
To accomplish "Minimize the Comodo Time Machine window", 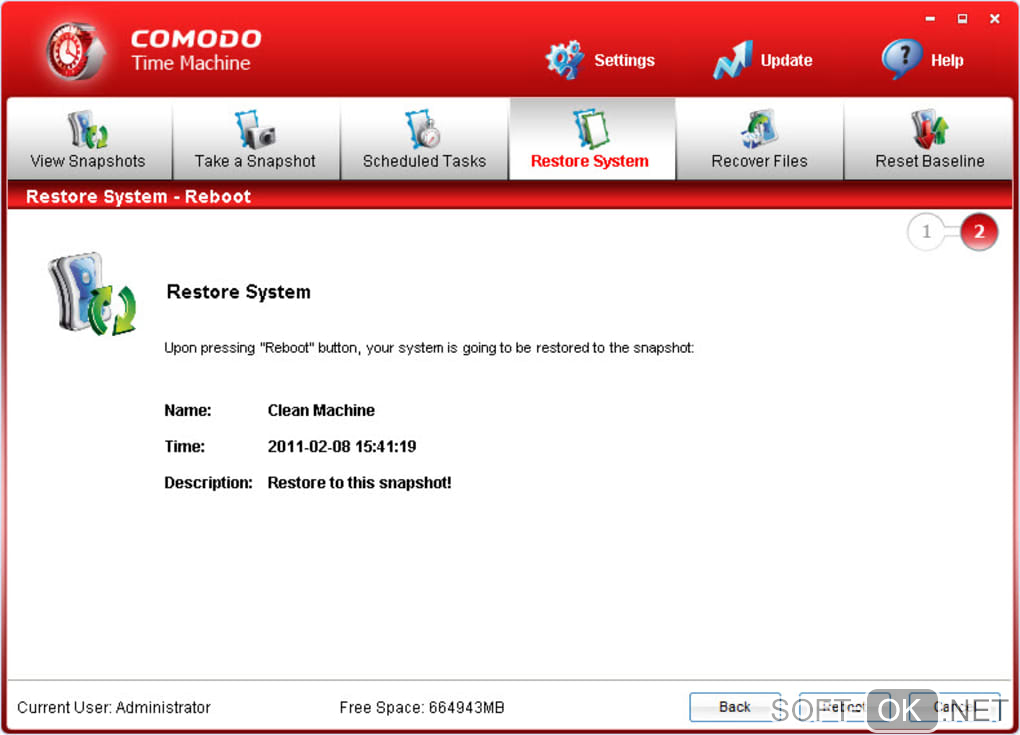I will click(x=930, y=19).
